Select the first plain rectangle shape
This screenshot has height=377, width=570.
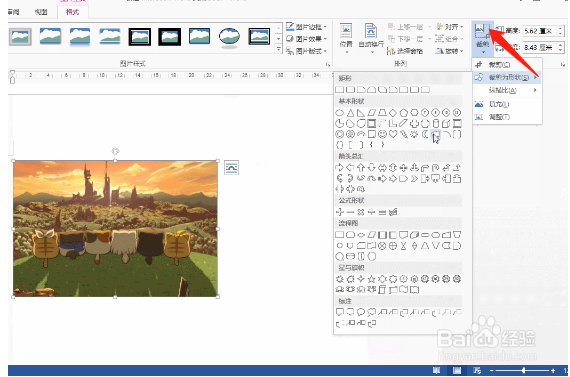pyautogui.click(x=340, y=89)
